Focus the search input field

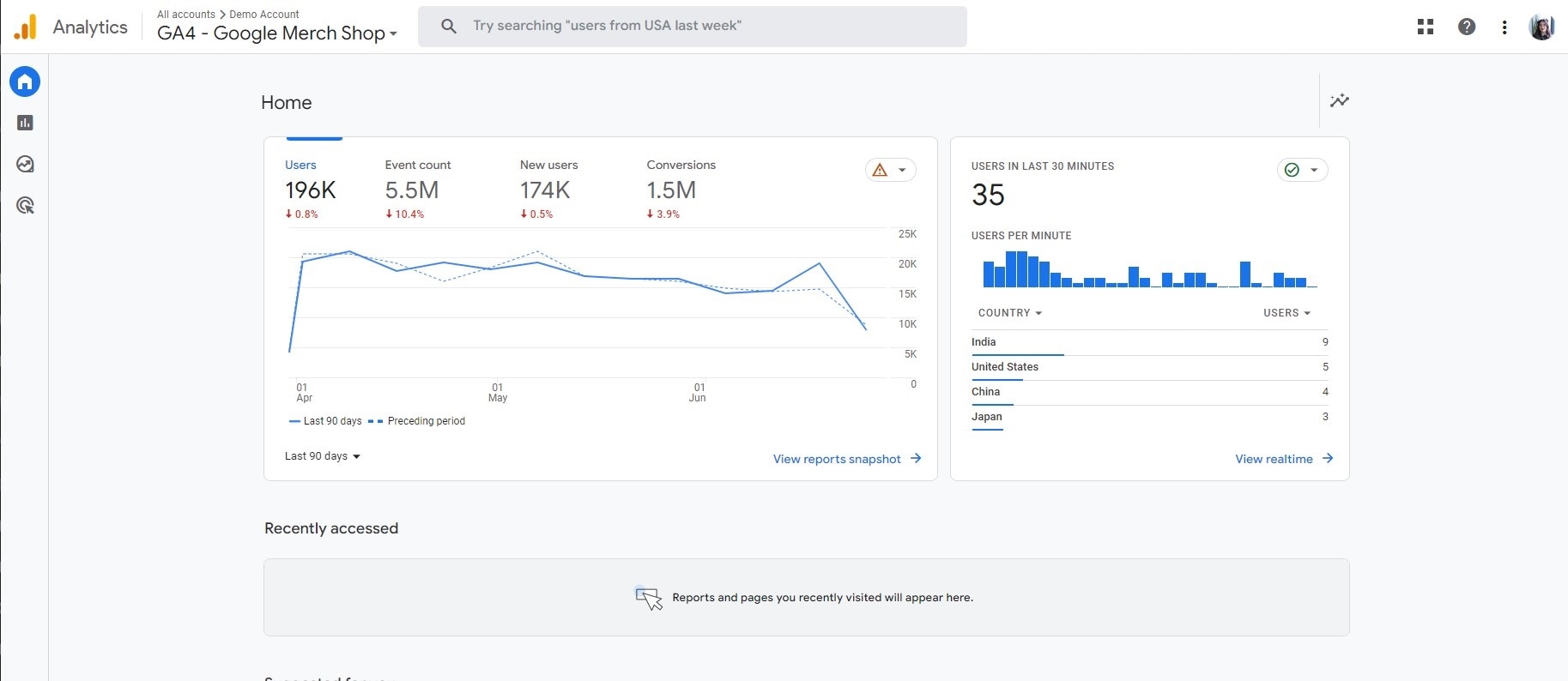pos(692,26)
